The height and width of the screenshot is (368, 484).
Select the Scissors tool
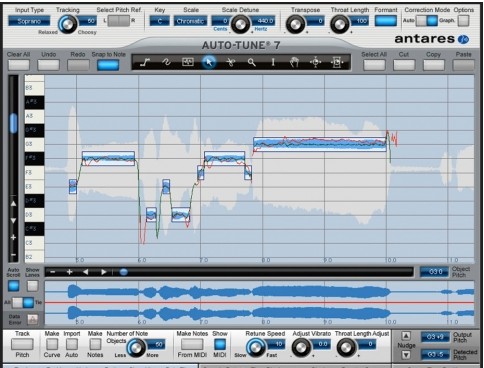[x=230, y=62]
